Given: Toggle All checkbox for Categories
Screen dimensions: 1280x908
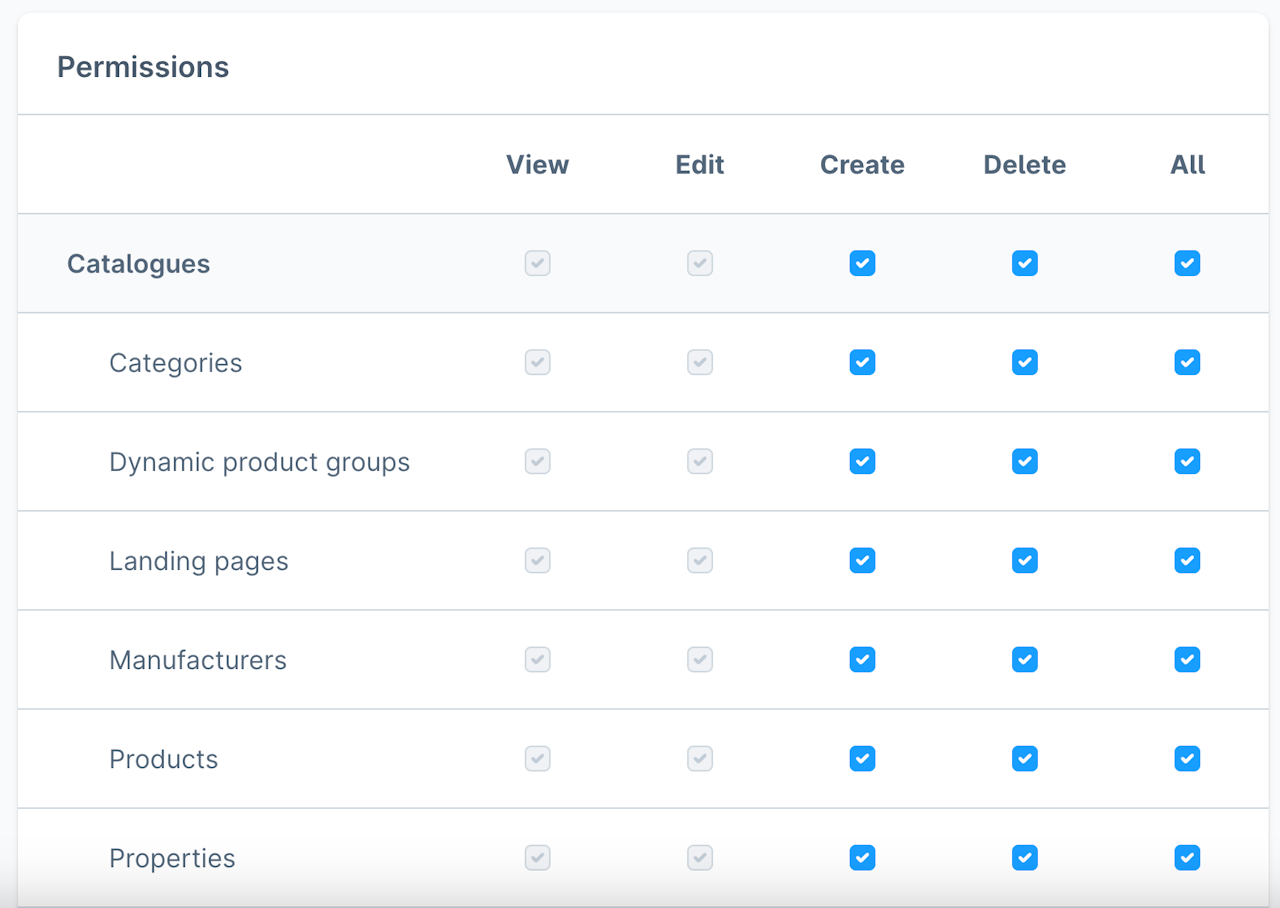Looking at the screenshot, I should click(1187, 362).
